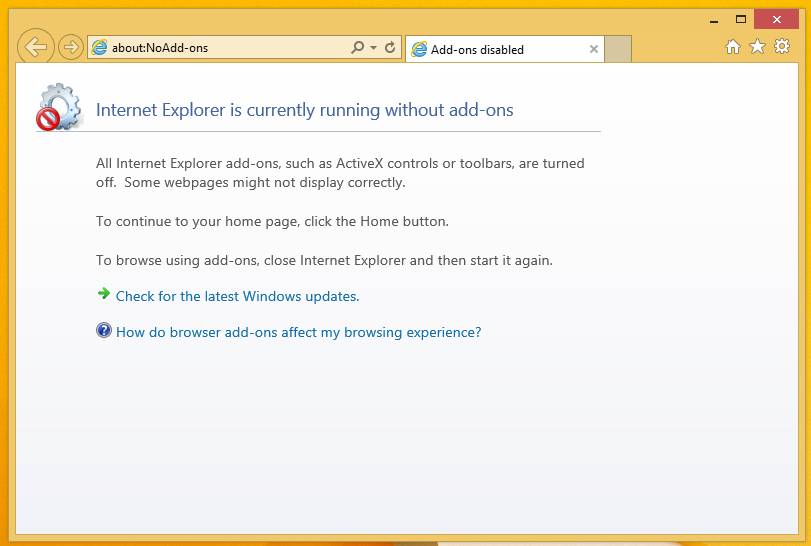Screen dimensions: 811x546
Task: Open 'Check for the latest Windows updates' link
Action: [x=237, y=296]
